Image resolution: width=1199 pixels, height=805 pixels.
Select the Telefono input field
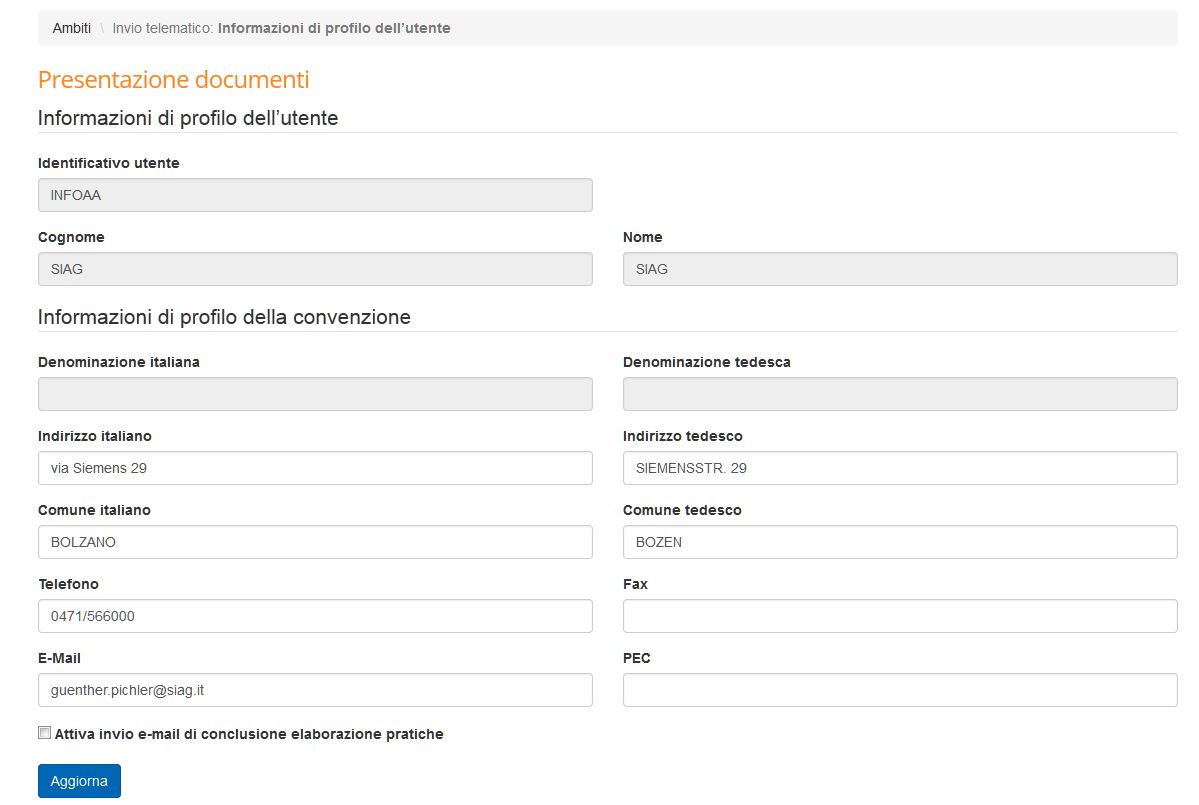(x=315, y=616)
